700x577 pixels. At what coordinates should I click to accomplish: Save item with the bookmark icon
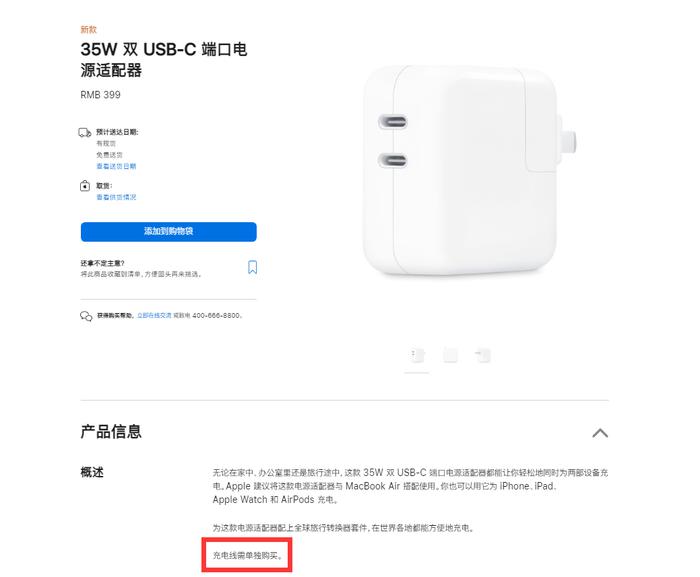coord(252,267)
